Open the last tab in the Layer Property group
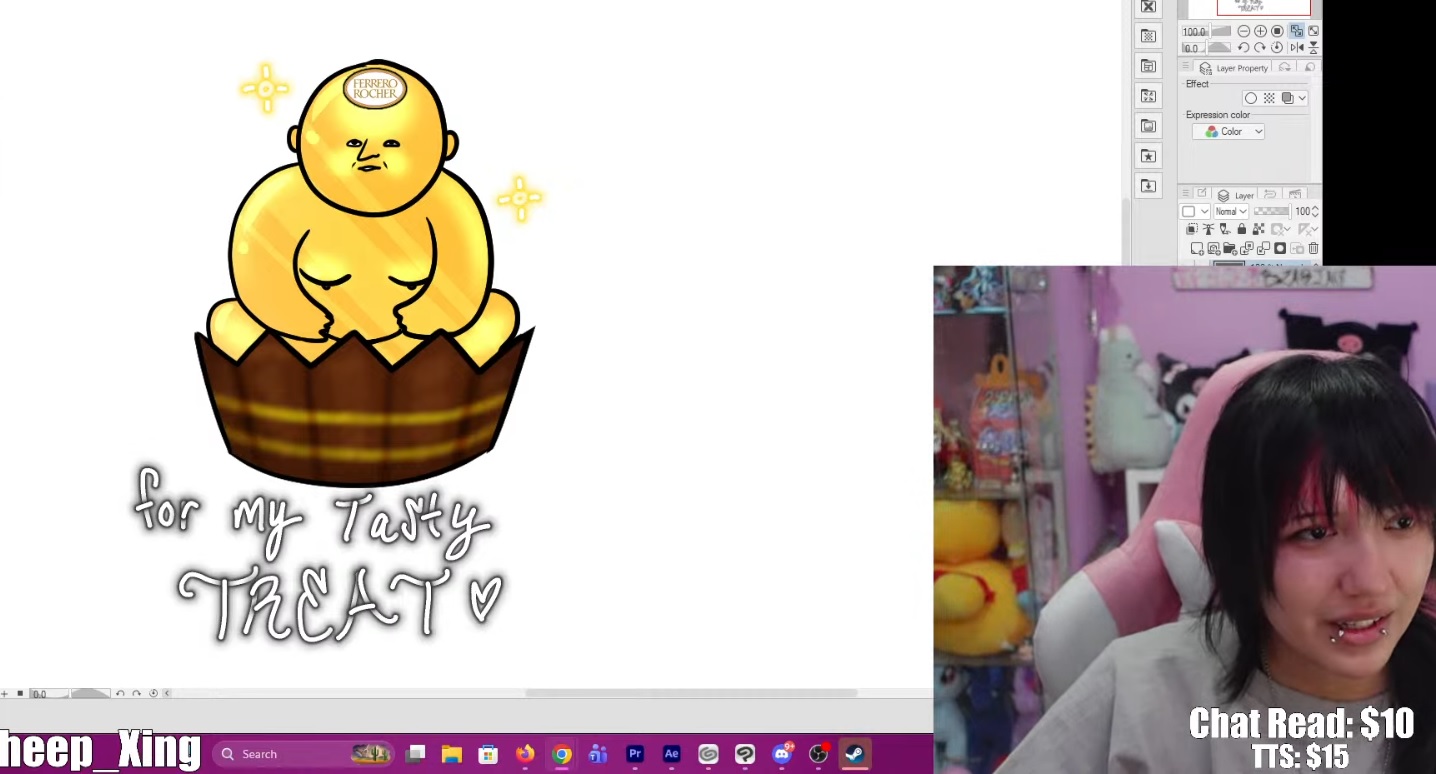 pos(1310,68)
